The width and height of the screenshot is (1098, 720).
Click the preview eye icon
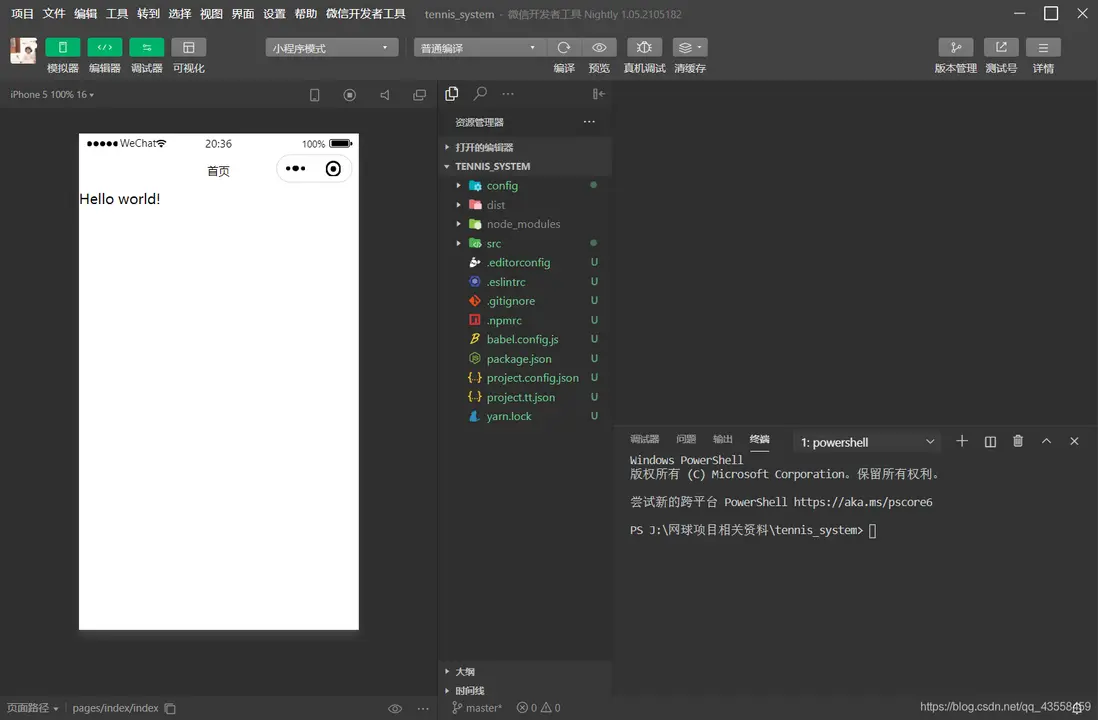599,47
